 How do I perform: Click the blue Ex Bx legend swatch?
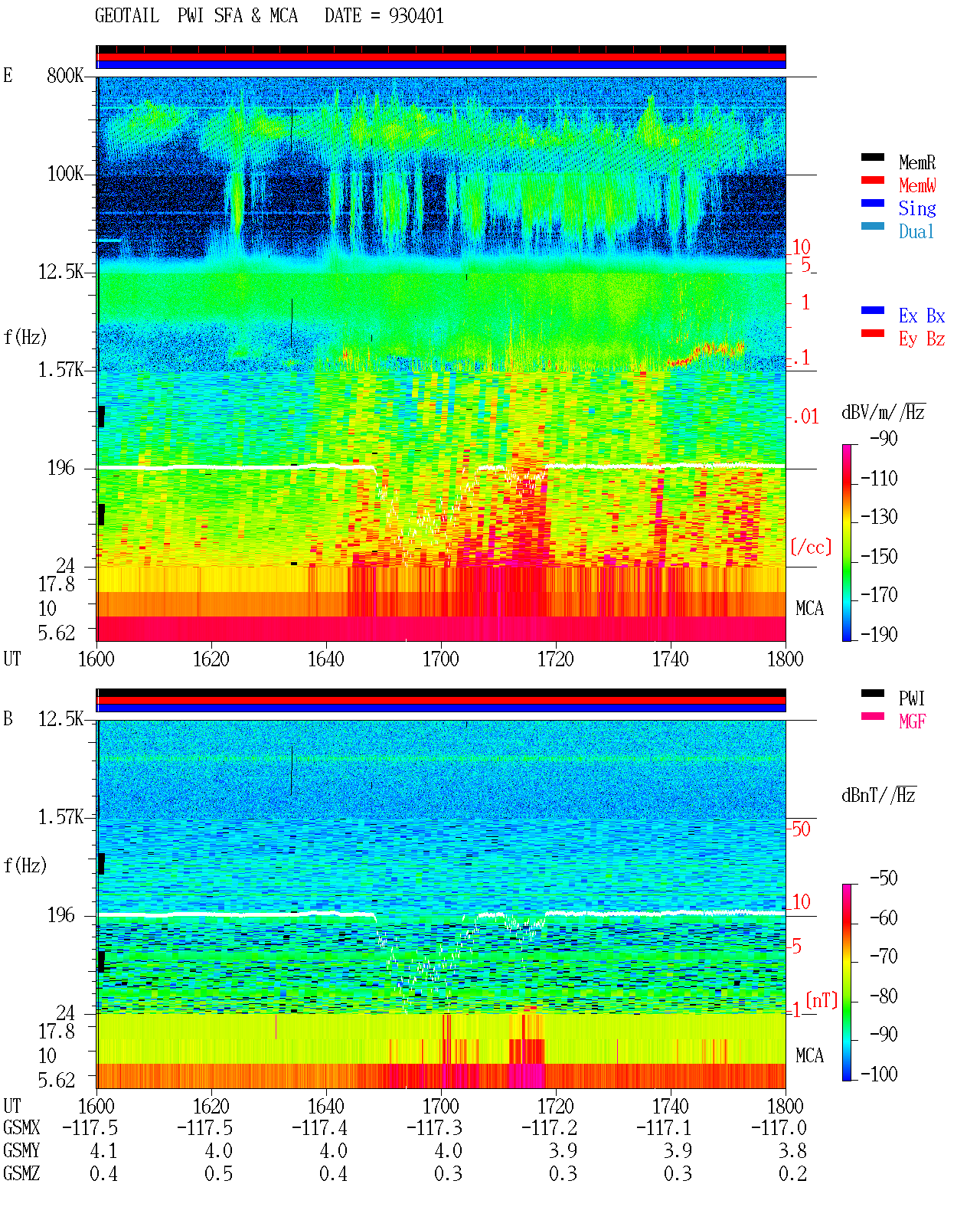pyautogui.click(x=872, y=311)
